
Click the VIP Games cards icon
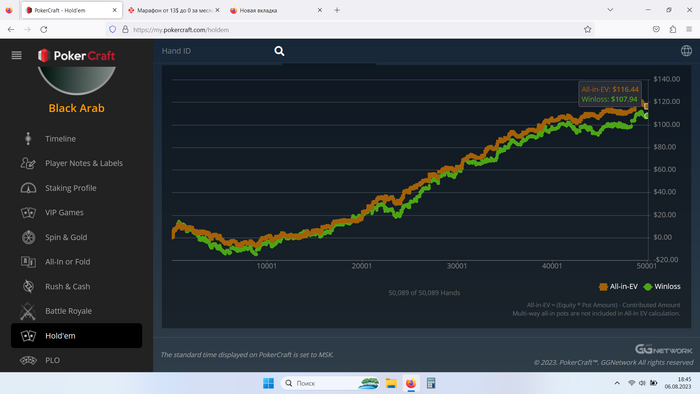pos(28,212)
